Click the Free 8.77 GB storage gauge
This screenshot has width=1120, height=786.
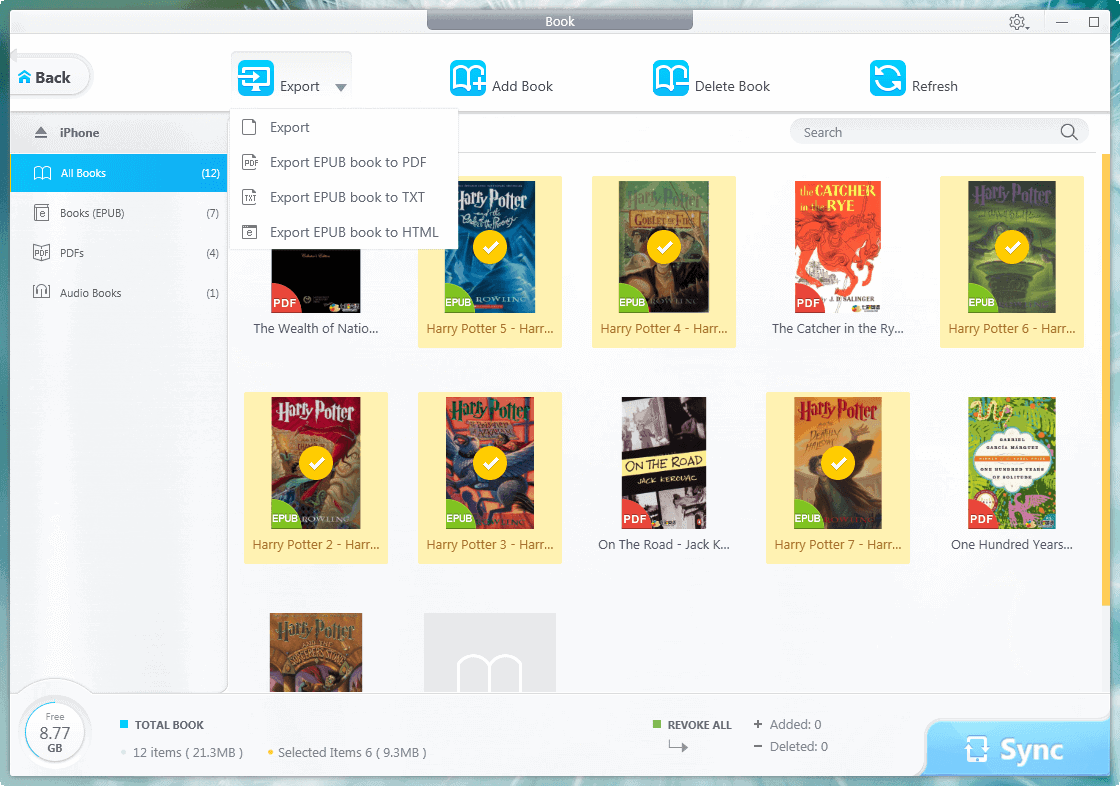pyautogui.click(x=55, y=731)
